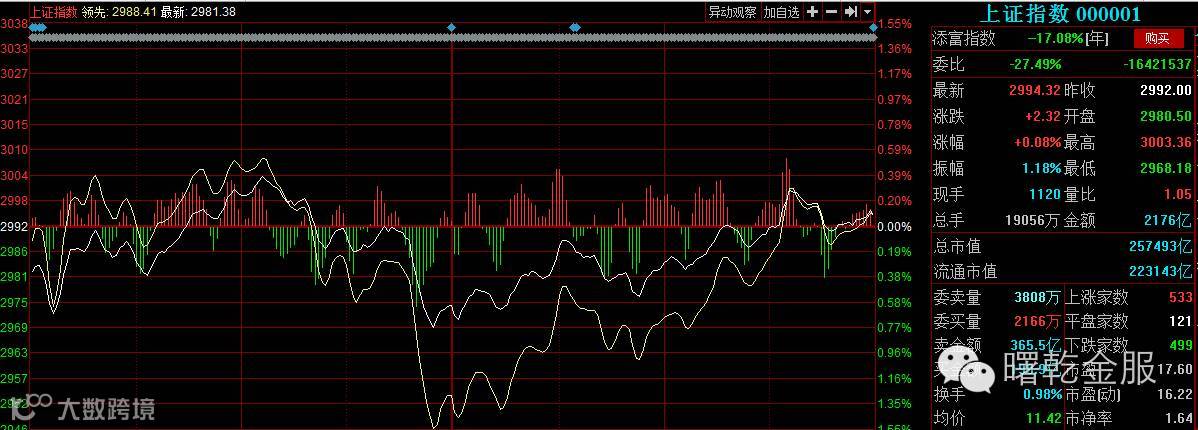Image resolution: width=1198 pixels, height=430 pixels.
Task: Select the 添富指数 row label
Action: coord(964,38)
